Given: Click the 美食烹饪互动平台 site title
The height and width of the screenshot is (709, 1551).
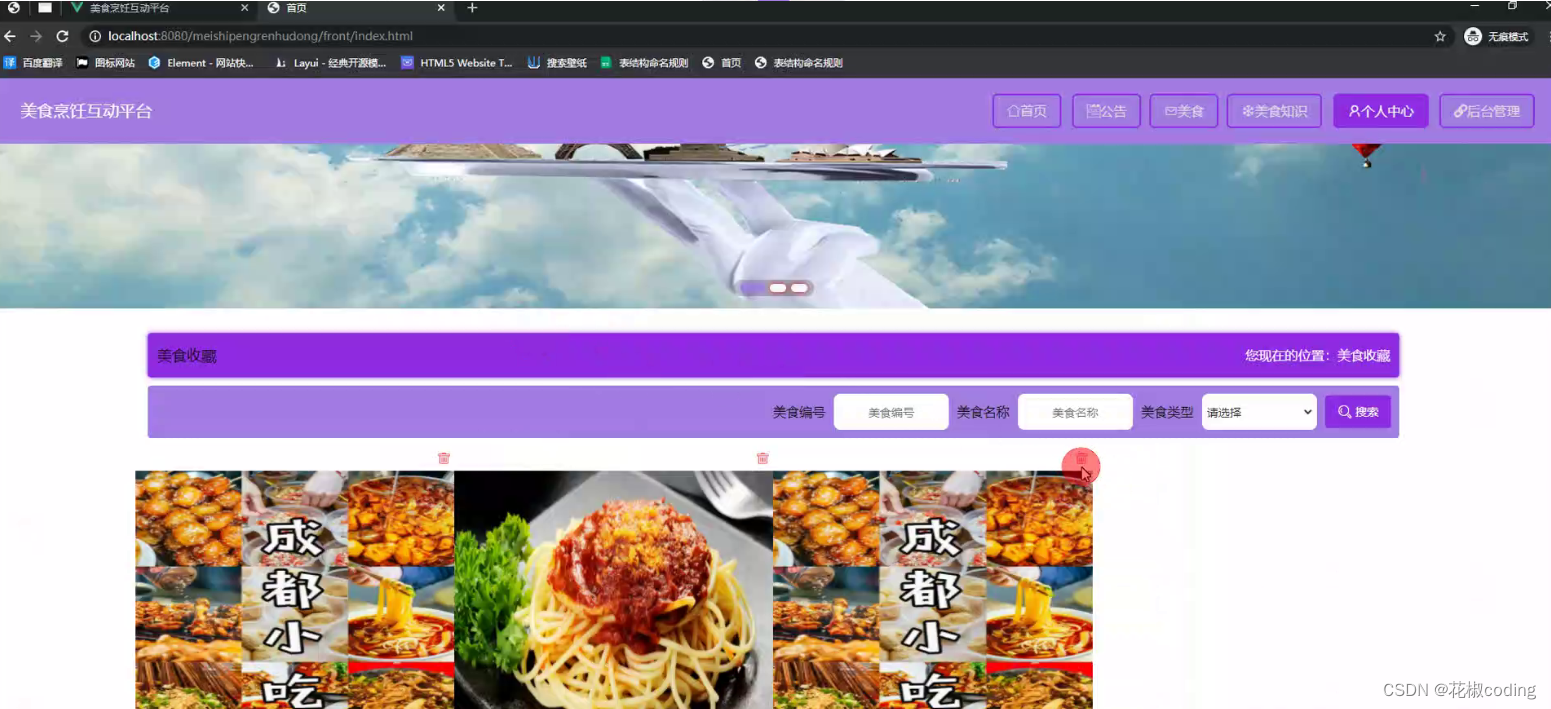Looking at the screenshot, I should 86,111.
